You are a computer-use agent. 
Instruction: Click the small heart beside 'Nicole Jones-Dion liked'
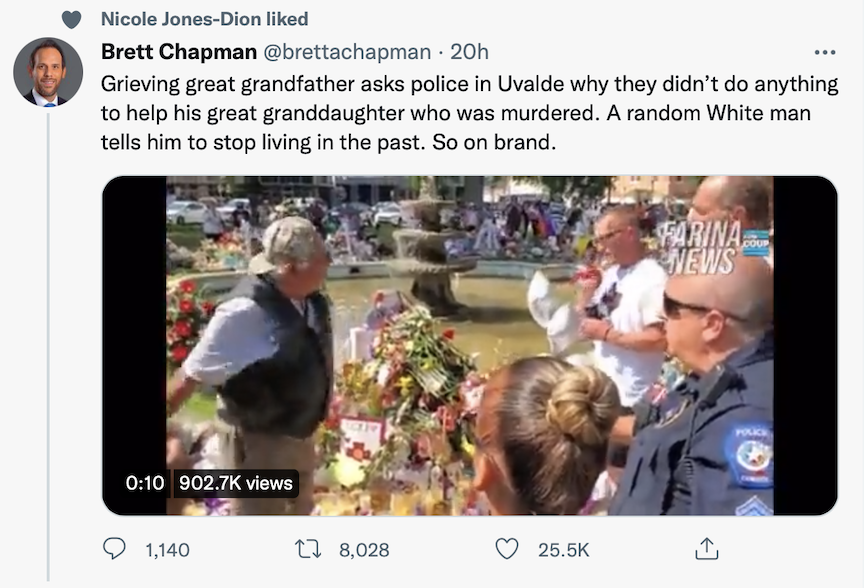(x=71, y=19)
